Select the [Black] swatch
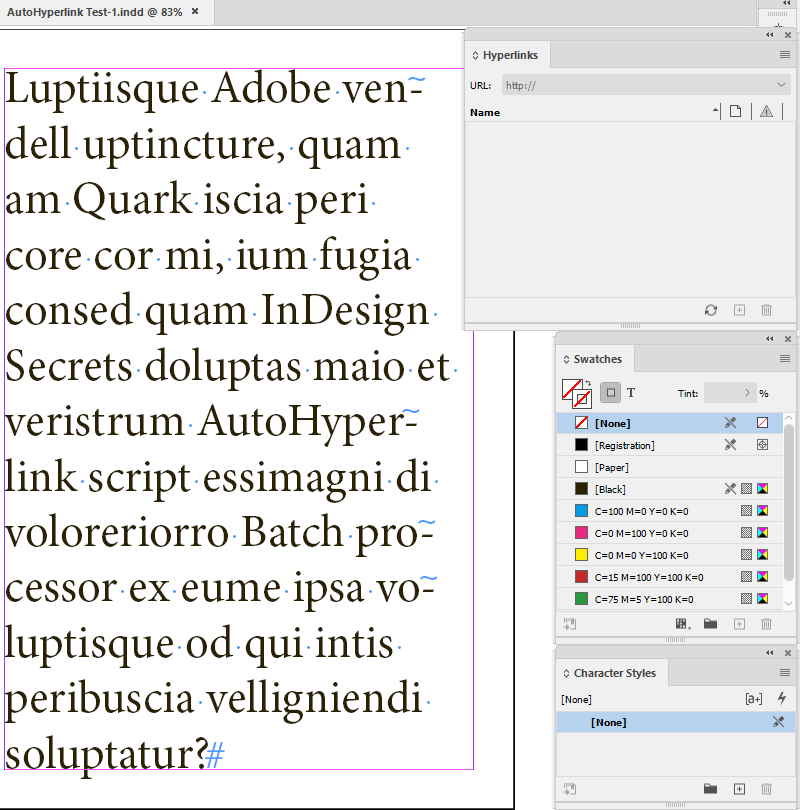Image resolution: width=800 pixels, height=810 pixels. (x=670, y=489)
